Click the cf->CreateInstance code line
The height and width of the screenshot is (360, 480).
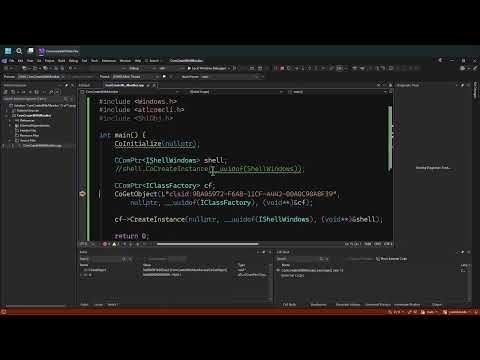(249, 219)
